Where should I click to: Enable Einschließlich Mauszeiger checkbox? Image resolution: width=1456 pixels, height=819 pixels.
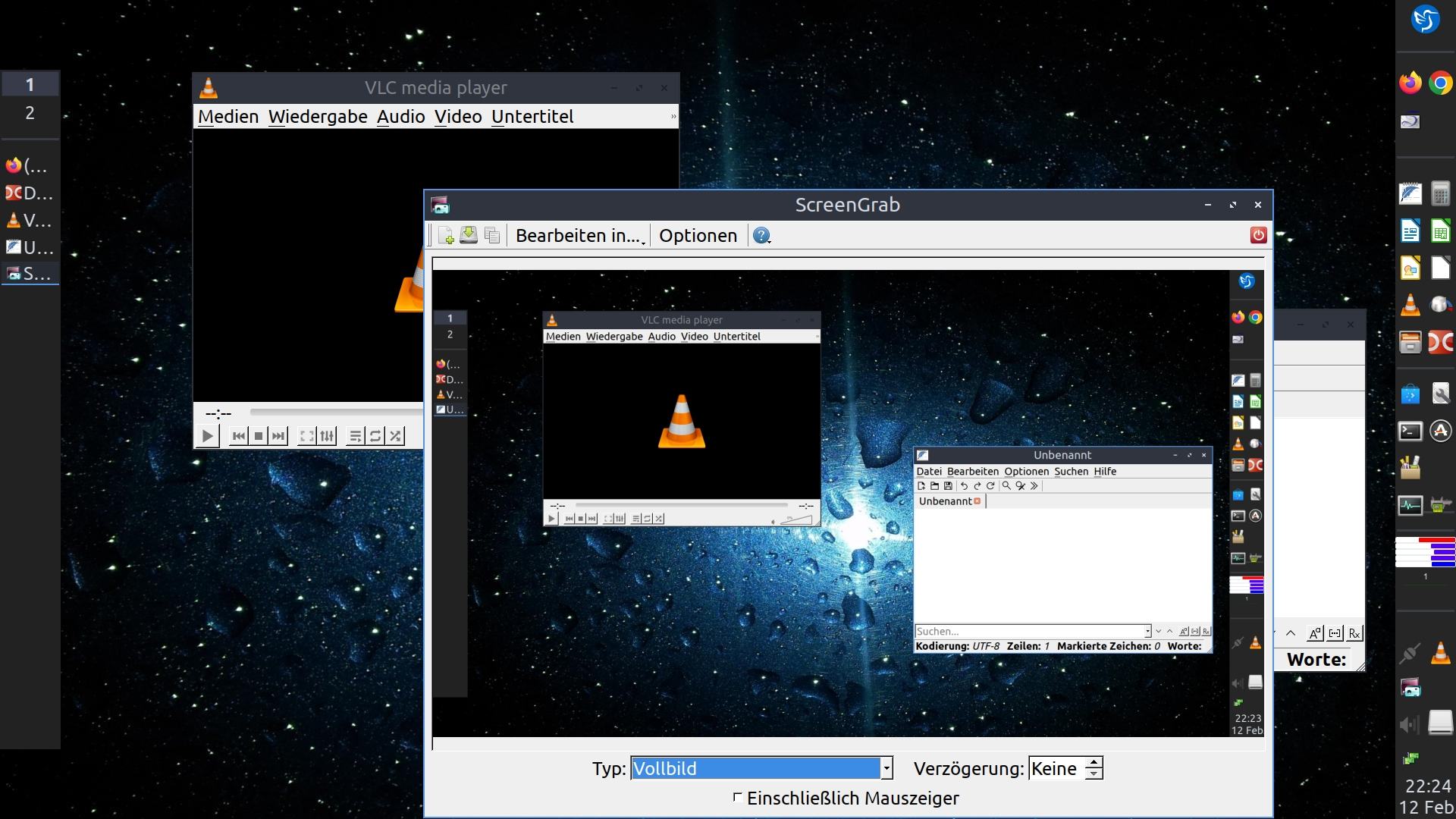click(x=737, y=797)
